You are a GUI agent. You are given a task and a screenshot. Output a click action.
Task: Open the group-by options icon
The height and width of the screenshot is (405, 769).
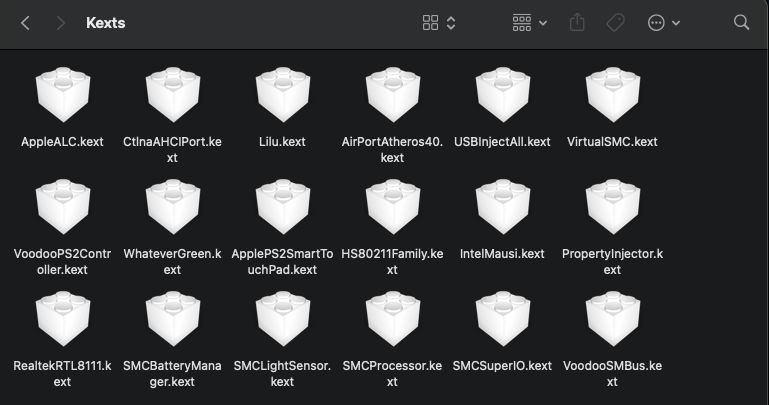click(521, 23)
